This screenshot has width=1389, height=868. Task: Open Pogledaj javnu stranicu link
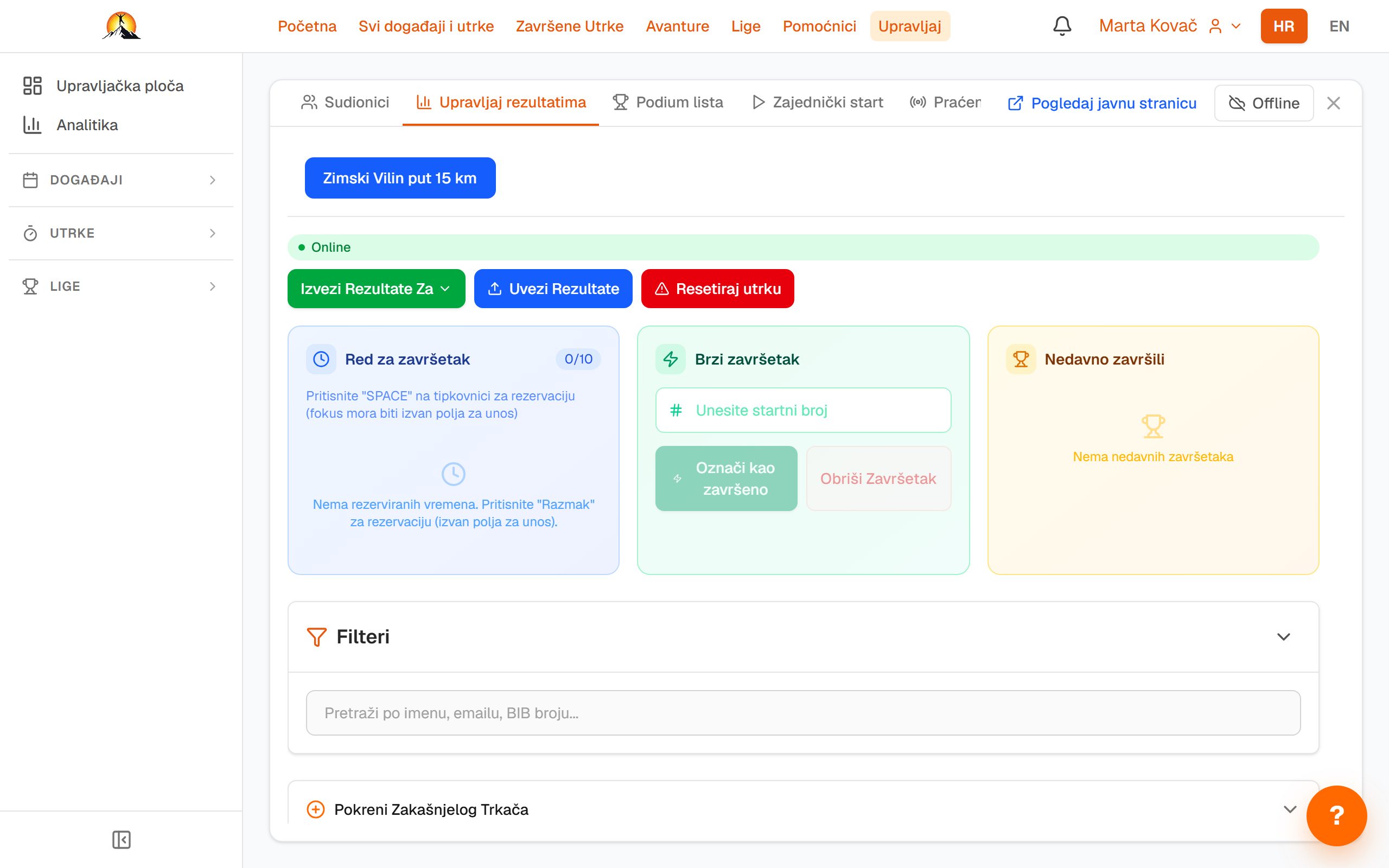coord(1102,103)
